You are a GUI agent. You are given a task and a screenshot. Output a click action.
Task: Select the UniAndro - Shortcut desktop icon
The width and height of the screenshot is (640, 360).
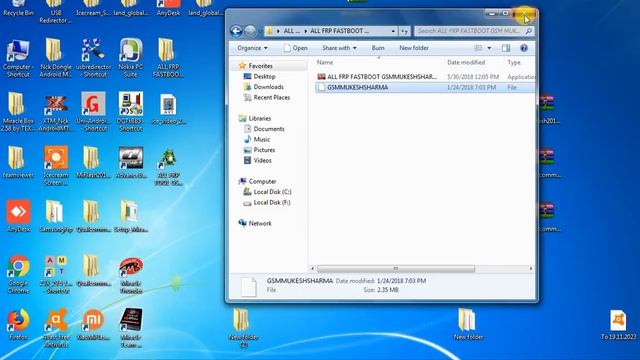[x=93, y=111]
